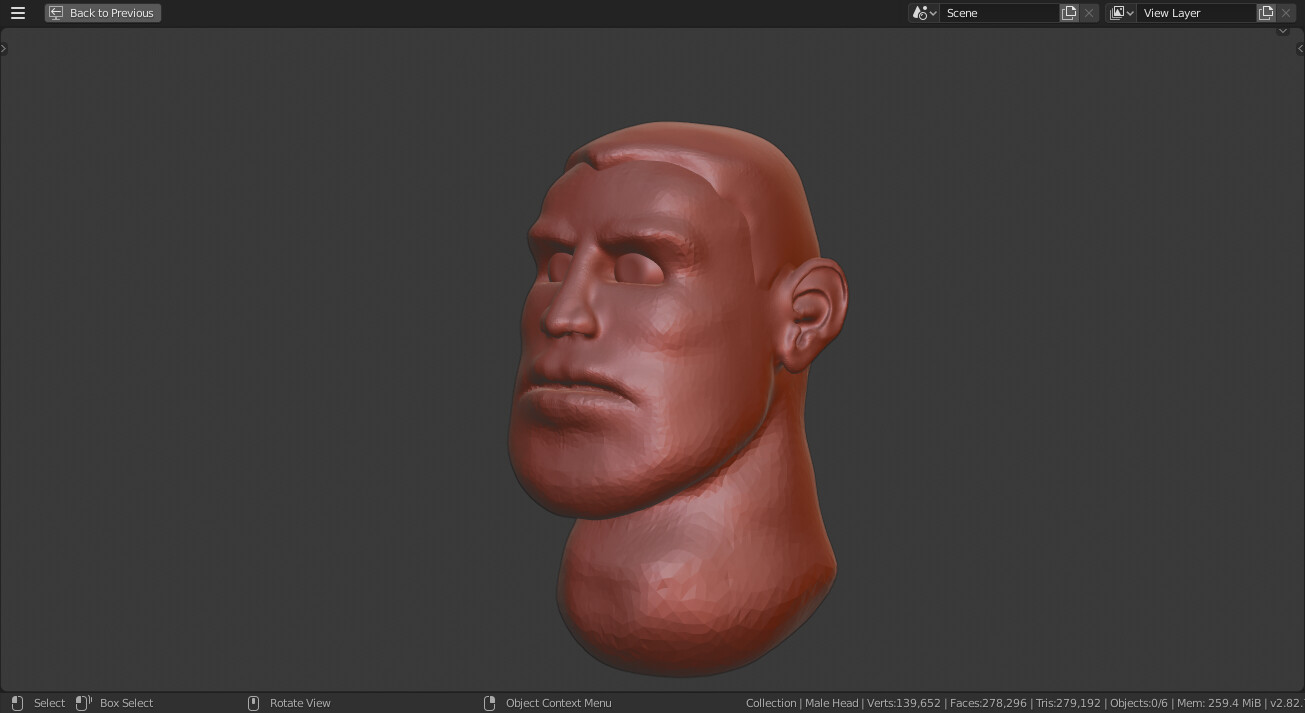Create a new scene with the copy icon
The height and width of the screenshot is (713, 1305).
[1068, 13]
